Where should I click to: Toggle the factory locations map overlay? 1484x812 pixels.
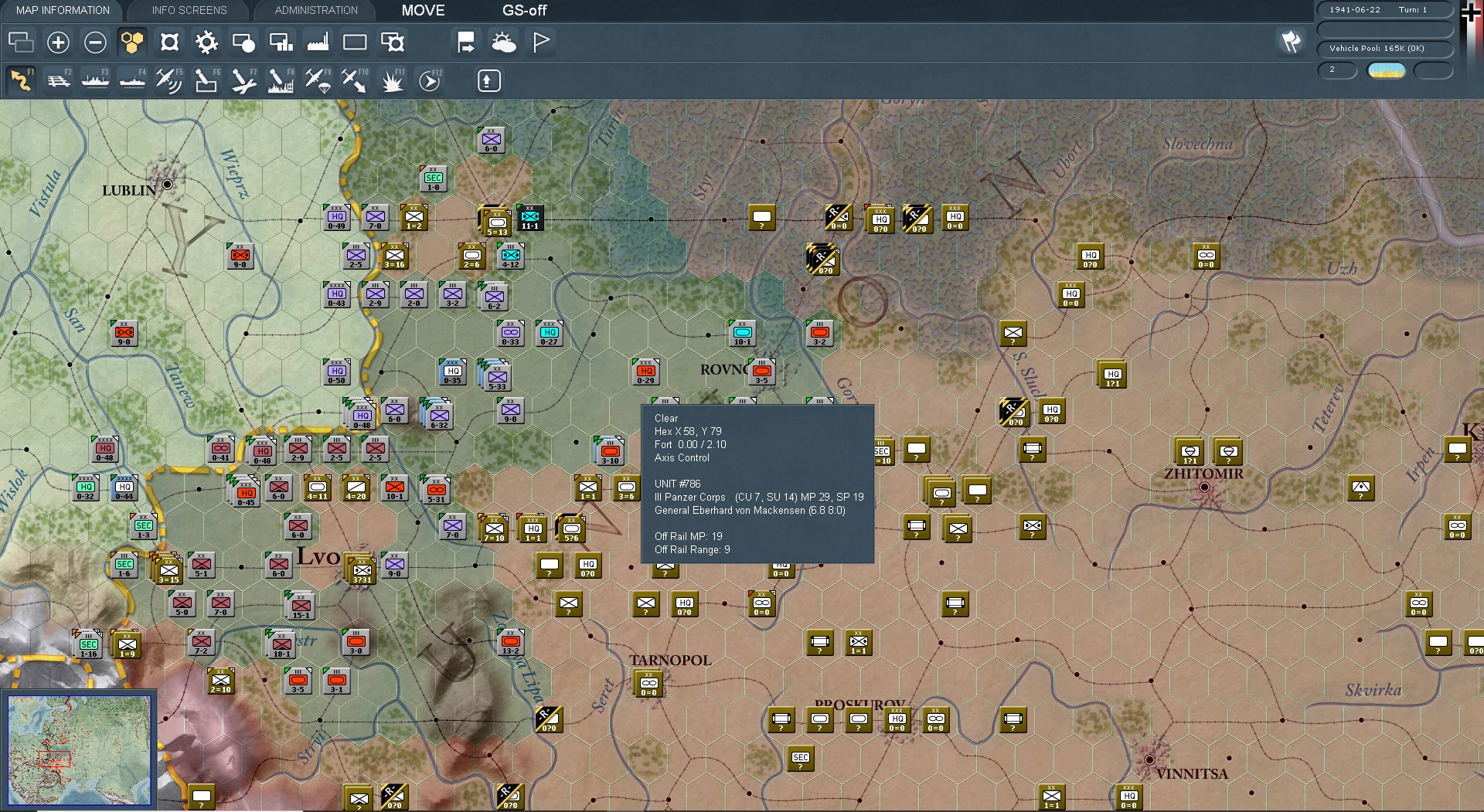(318, 42)
